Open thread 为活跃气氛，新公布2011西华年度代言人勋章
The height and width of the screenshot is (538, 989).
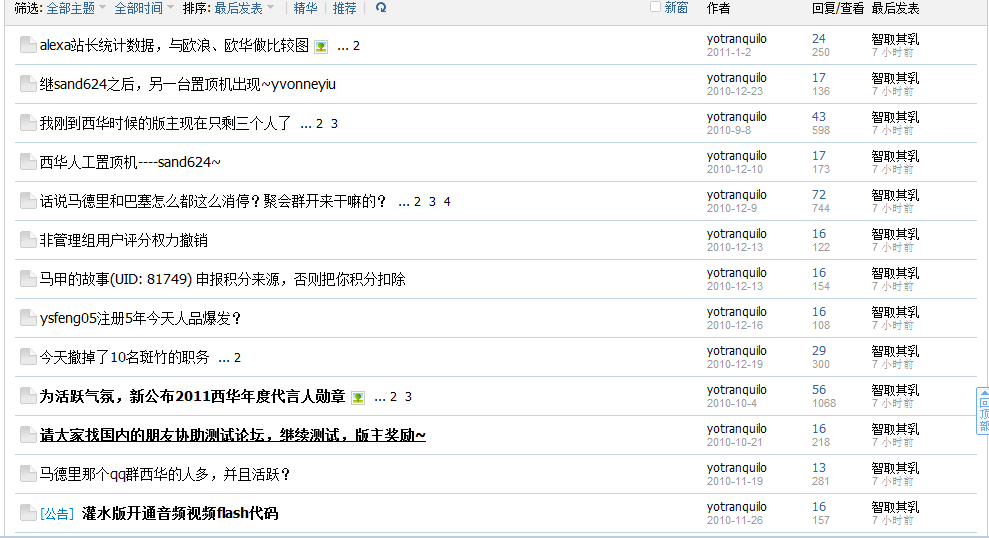point(192,397)
